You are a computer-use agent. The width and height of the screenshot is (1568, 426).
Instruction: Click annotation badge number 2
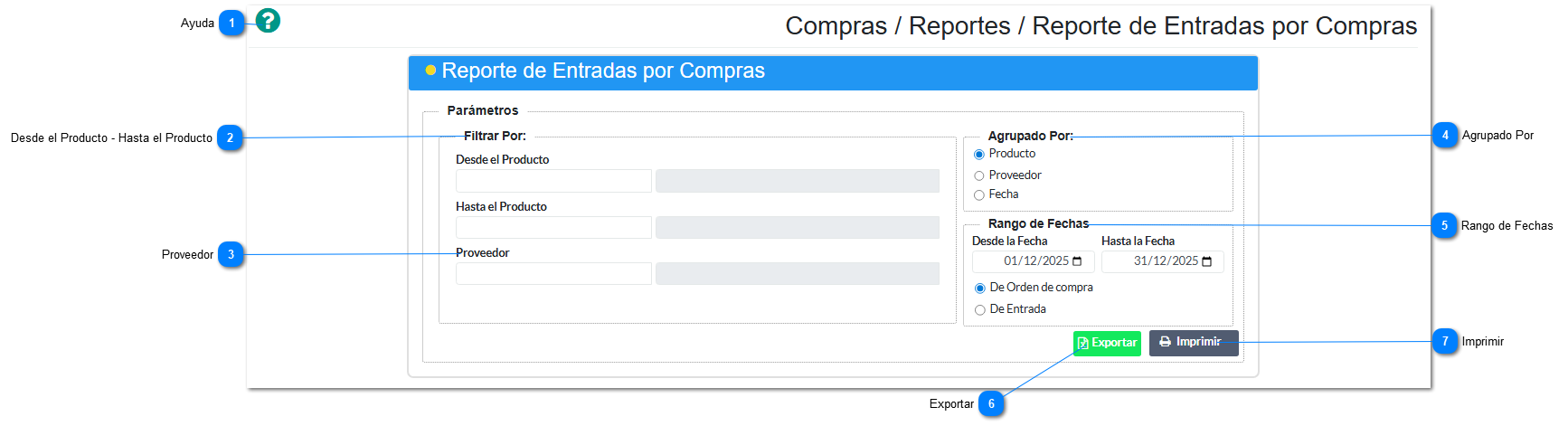[x=231, y=137]
